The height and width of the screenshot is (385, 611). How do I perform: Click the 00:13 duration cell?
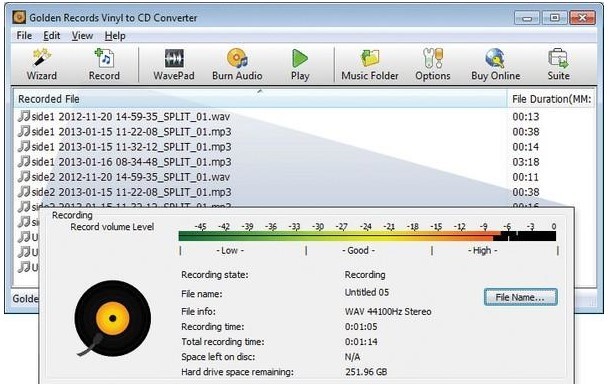pyautogui.click(x=526, y=117)
